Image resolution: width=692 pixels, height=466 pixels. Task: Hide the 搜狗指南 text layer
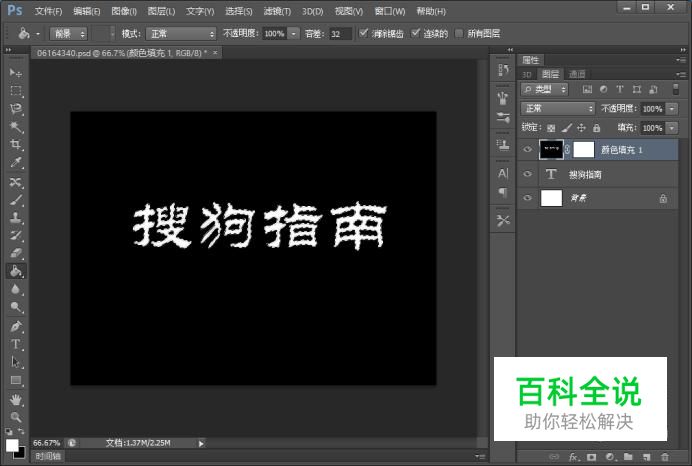(x=527, y=174)
